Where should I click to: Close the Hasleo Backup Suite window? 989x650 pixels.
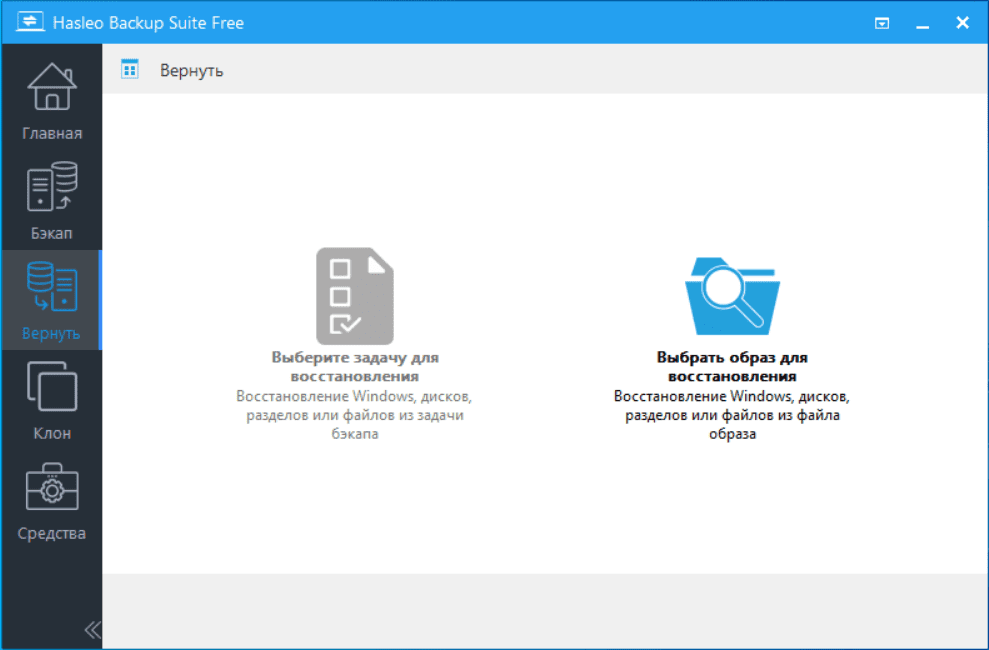[963, 23]
